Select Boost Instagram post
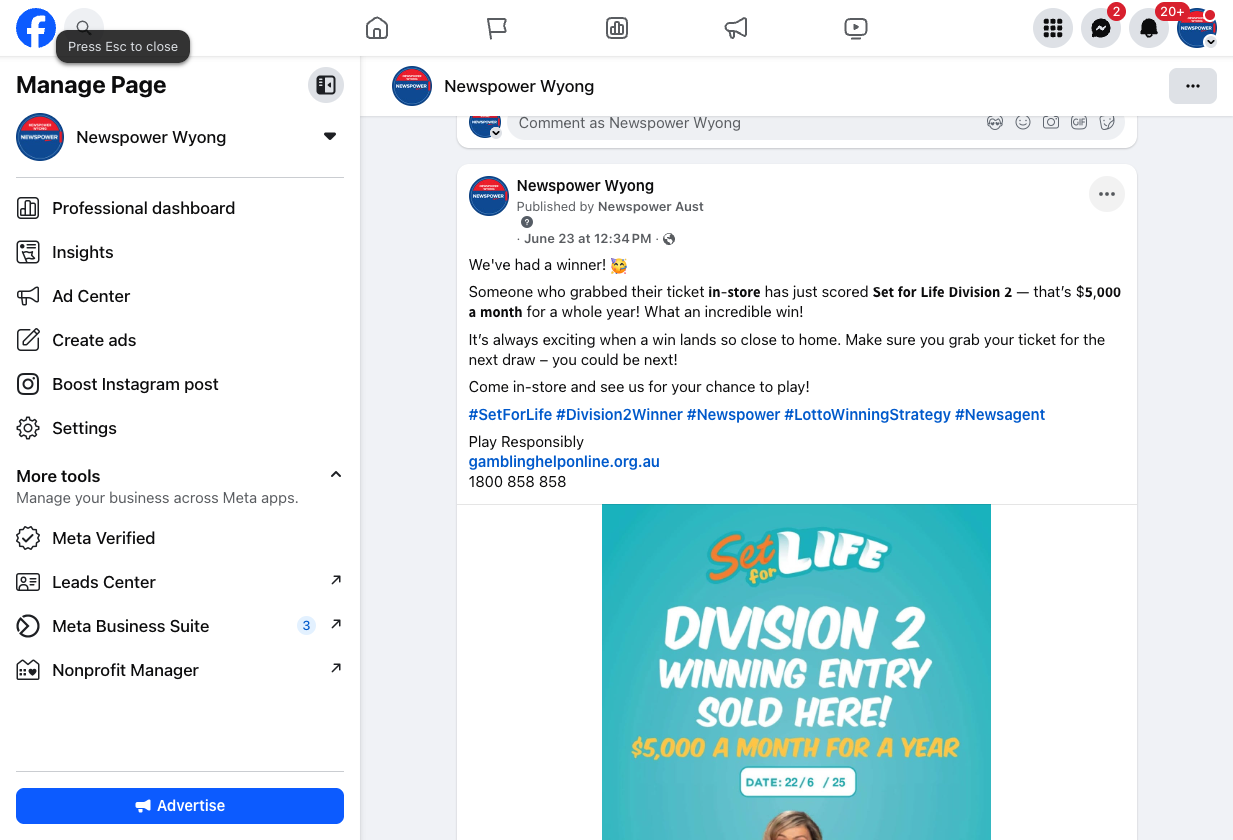The width and height of the screenshot is (1233, 840). (180, 384)
